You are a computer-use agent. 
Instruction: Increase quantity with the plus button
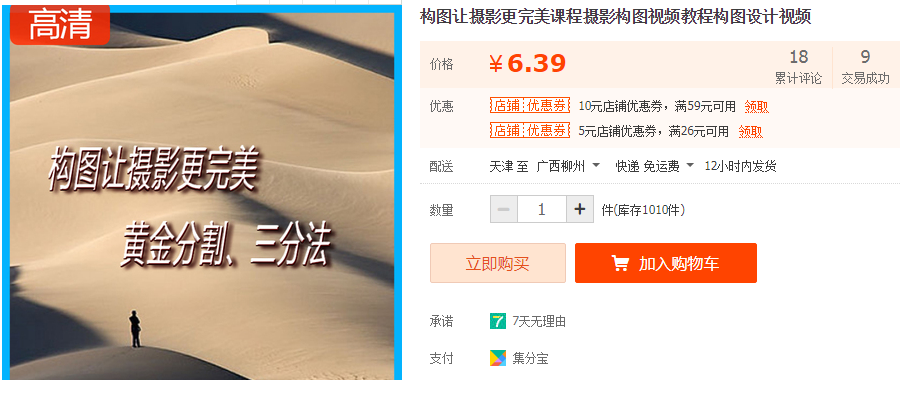[580, 209]
